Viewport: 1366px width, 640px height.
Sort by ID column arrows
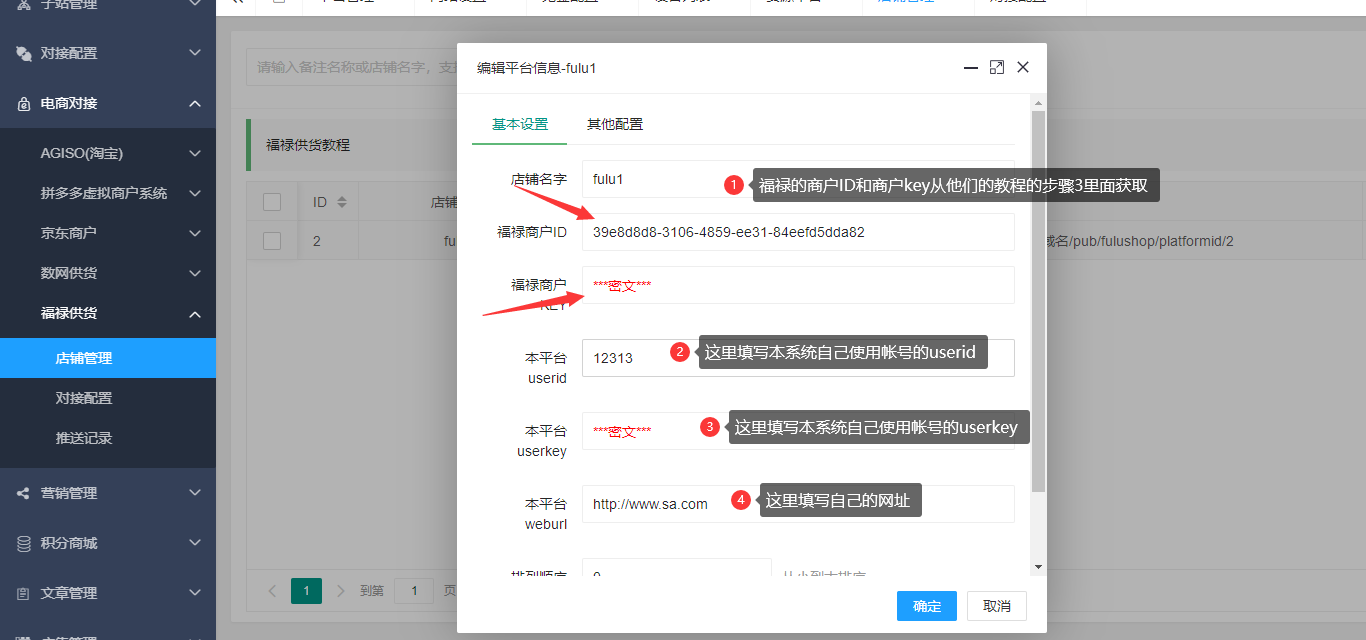click(342, 202)
